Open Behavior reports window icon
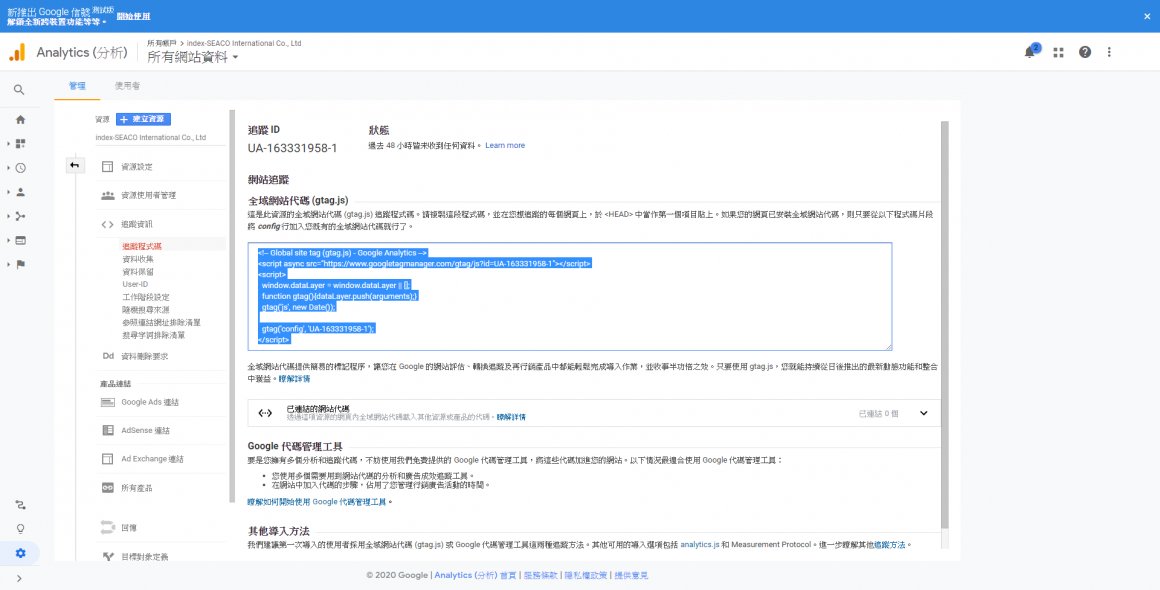 coord(20,240)
